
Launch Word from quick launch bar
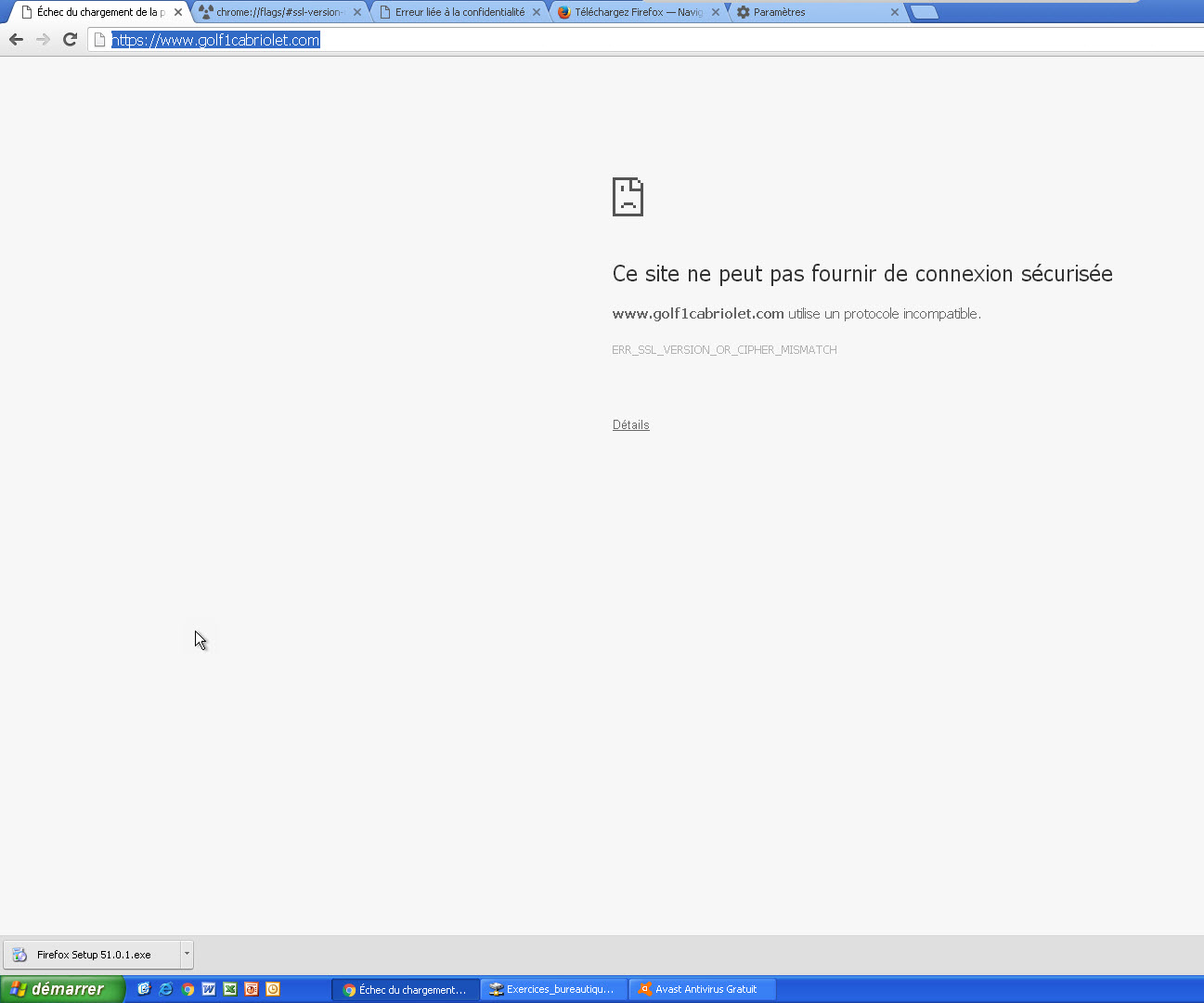click(x=209, y=989)
